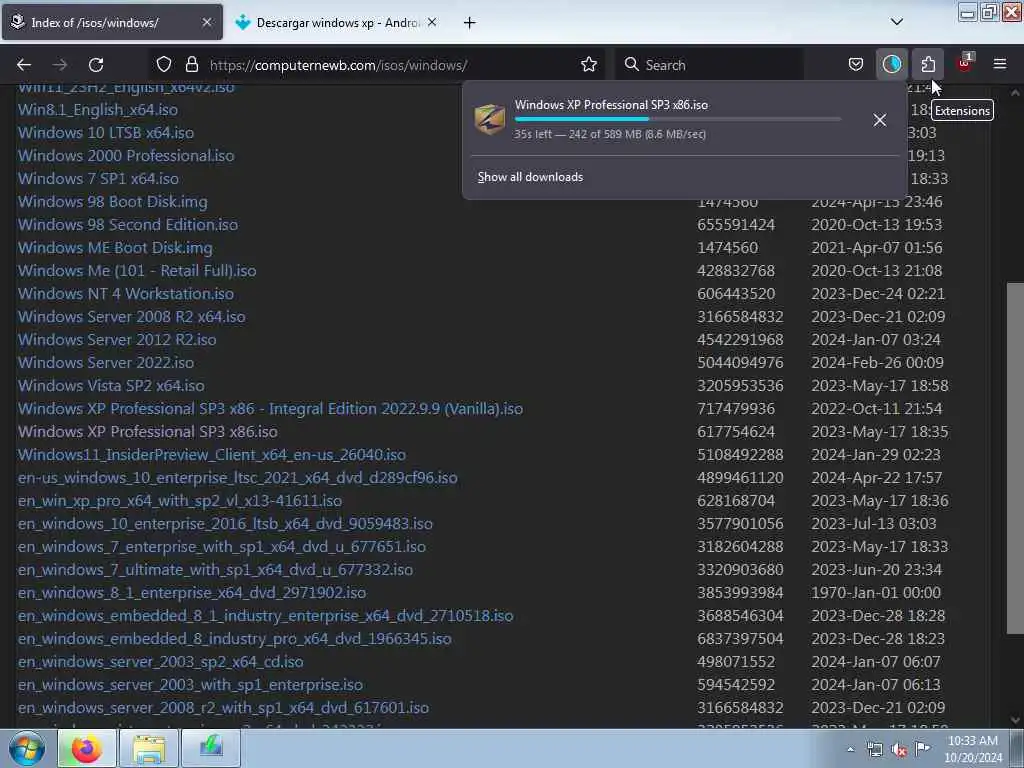The width and height of the screenshot is (1024, 768).
Task: View site security padlock details
Action: click(191, 65)
